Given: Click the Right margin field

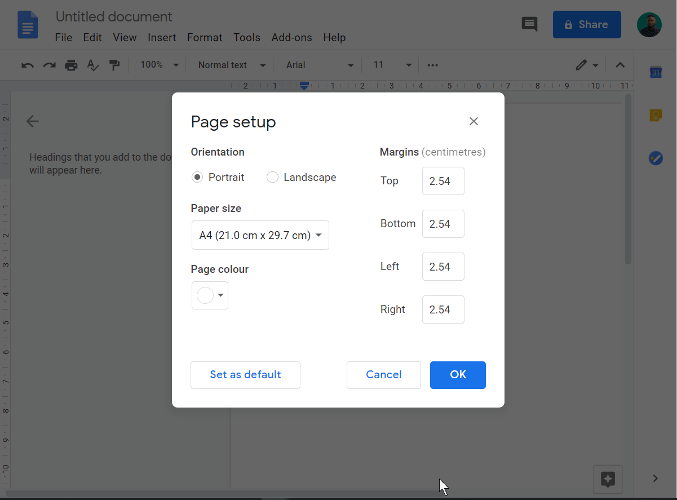Looking at the screenshot, I should click(x=443, y=309).
